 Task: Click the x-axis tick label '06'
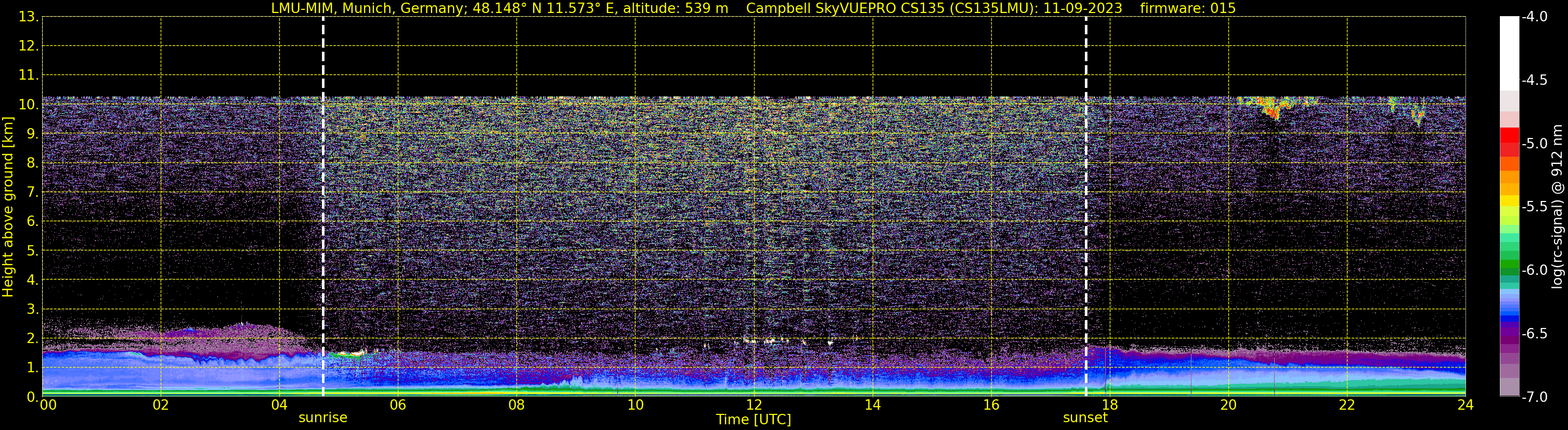tap(398, 405)
